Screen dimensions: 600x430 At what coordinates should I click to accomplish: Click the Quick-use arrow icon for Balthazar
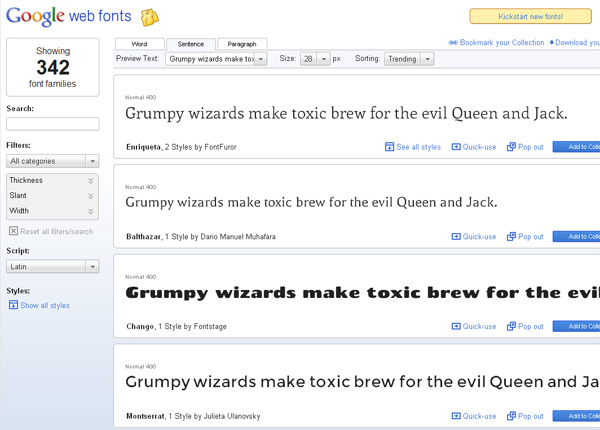click(456, 236)
